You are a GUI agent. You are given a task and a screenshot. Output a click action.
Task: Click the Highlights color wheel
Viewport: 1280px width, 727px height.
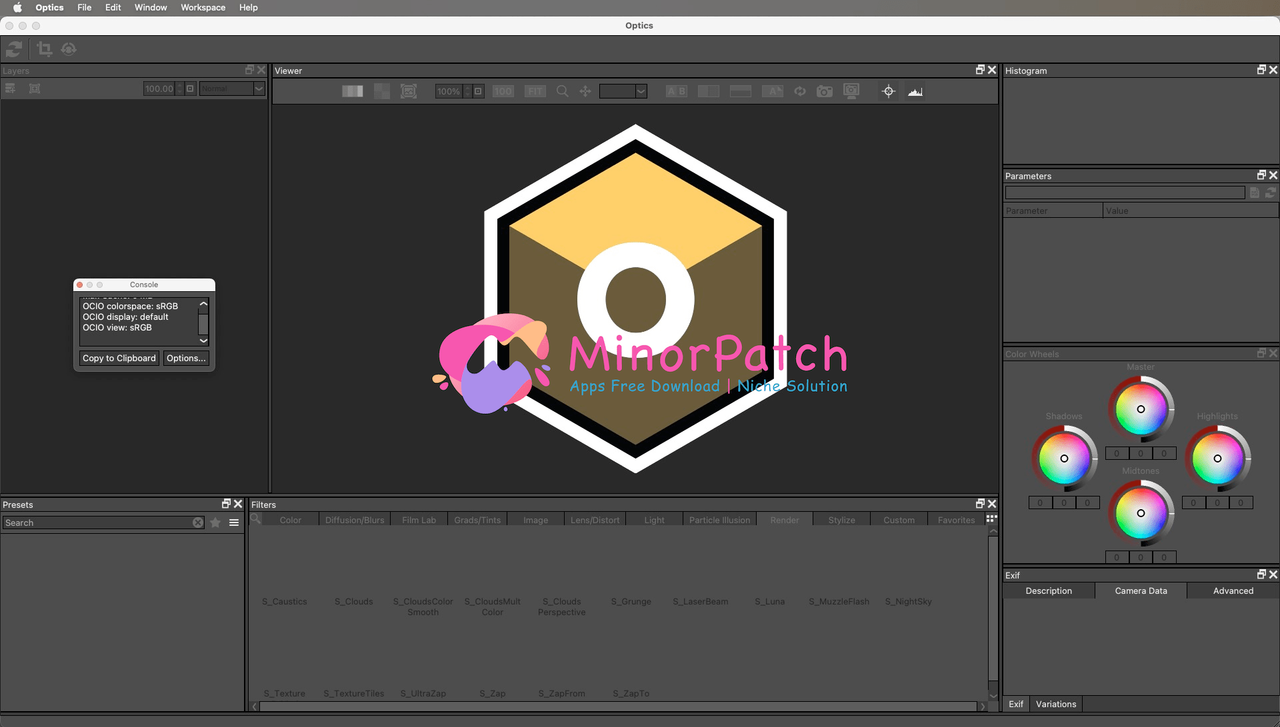coord(1217,458)
